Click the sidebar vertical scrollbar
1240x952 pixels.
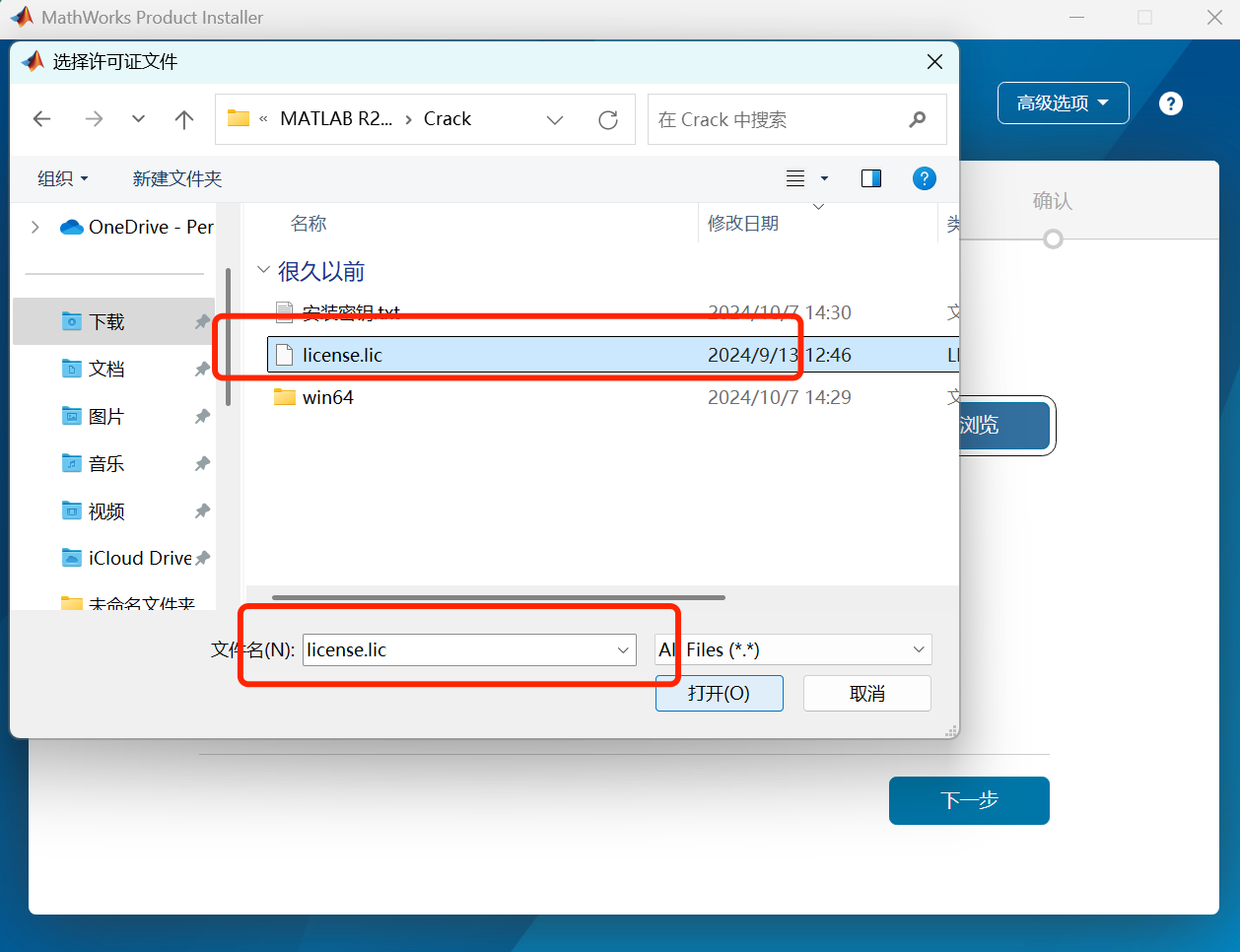point(229,337)
